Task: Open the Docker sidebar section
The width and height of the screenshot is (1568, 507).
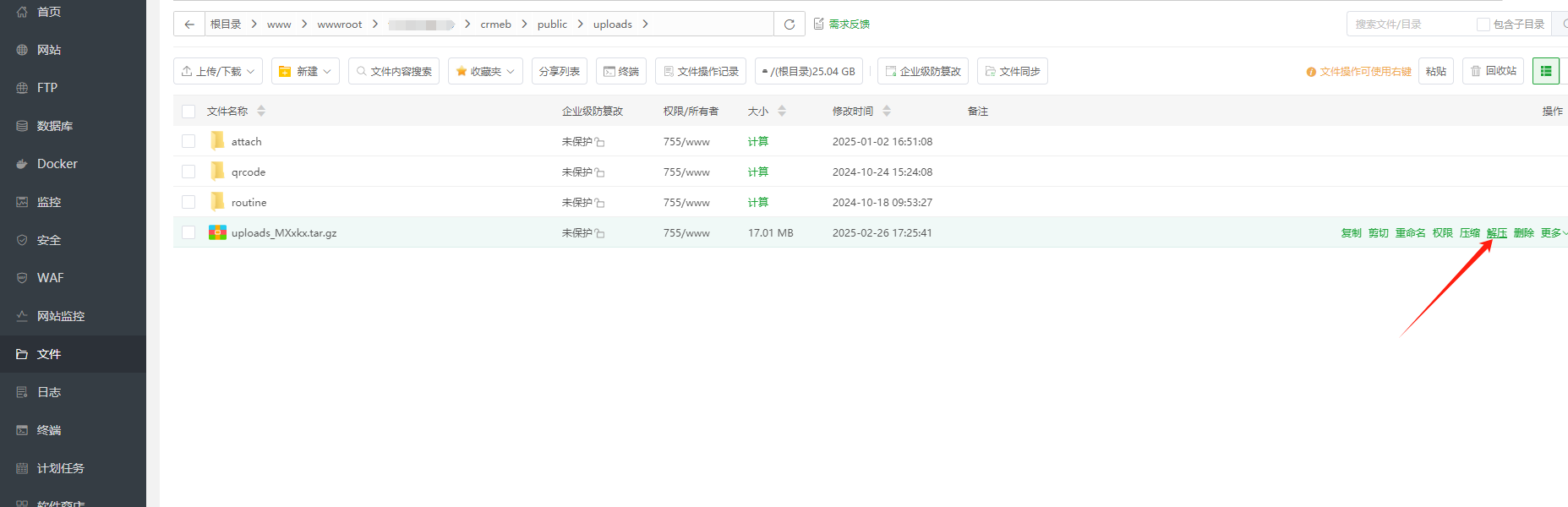Action: pyautogui.click(x=57, y=164)
